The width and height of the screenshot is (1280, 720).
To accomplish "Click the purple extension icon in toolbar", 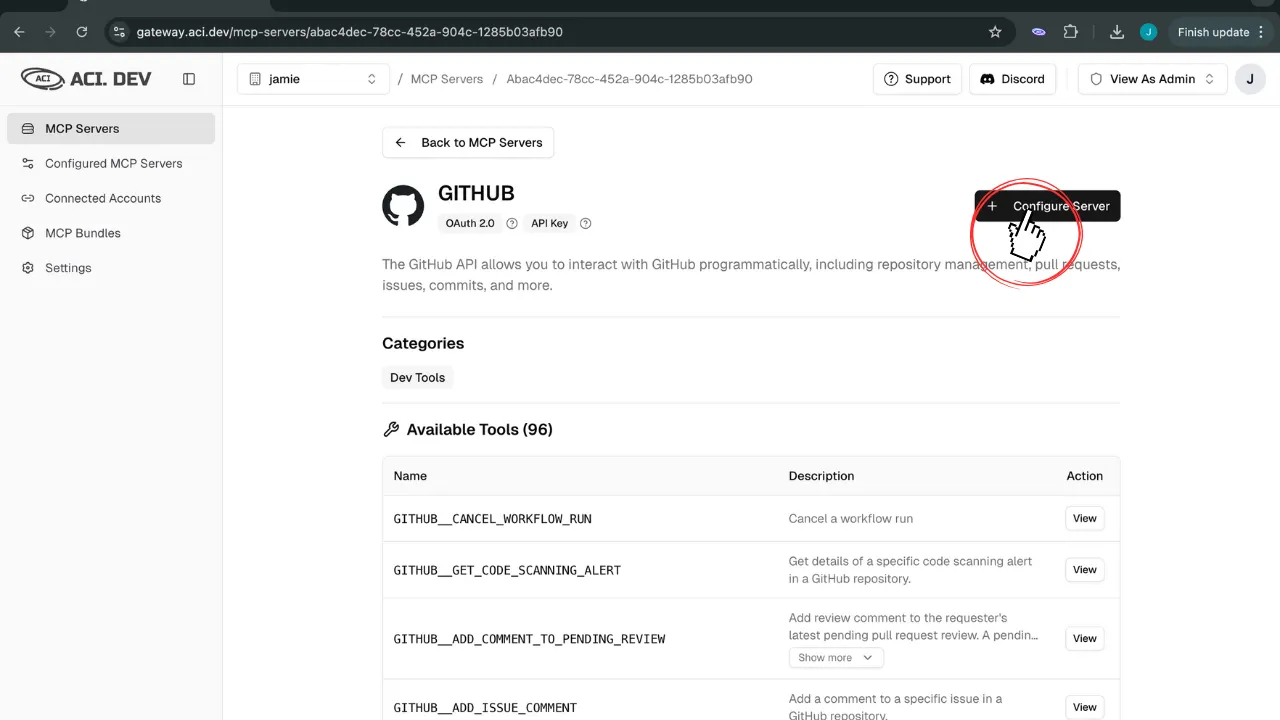I will tap(1039, 32).
